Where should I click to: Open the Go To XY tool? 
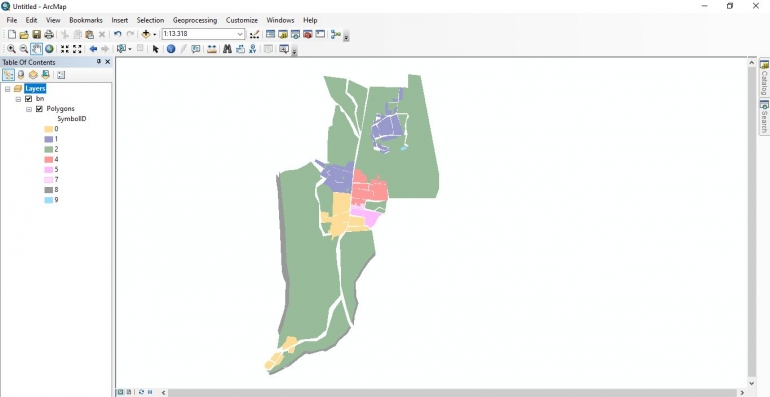point(252,49)
